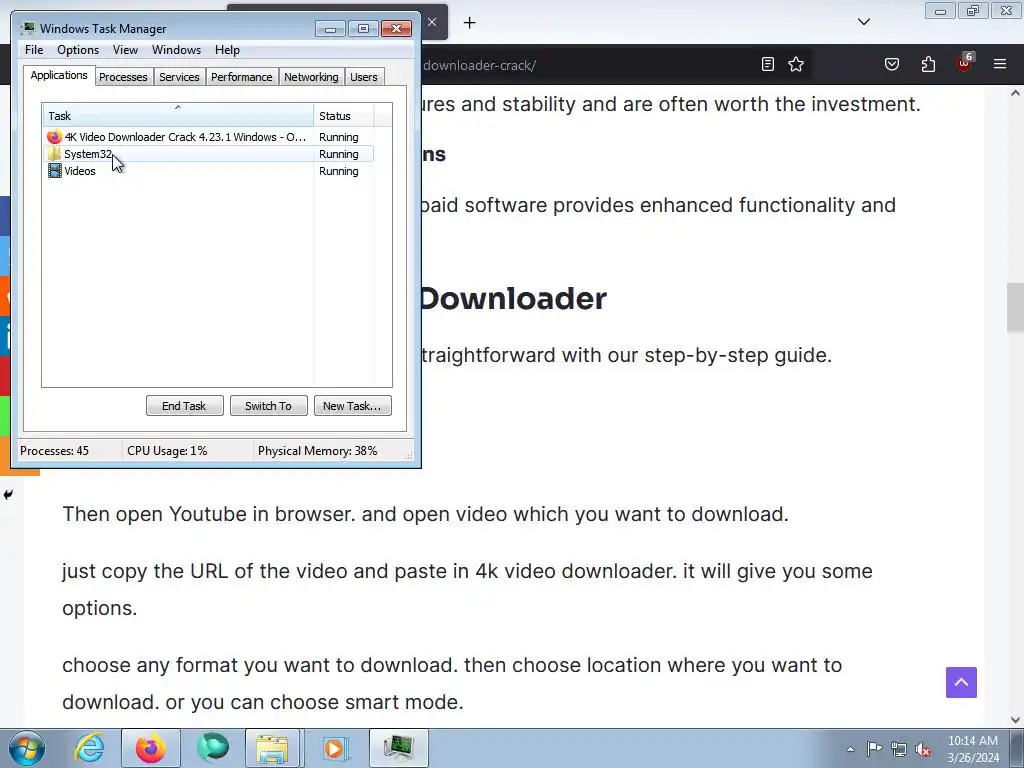This screenshot has height=768, width=1024.
Task: Open the Options menu in Task Manager
Action: point(78,50)
